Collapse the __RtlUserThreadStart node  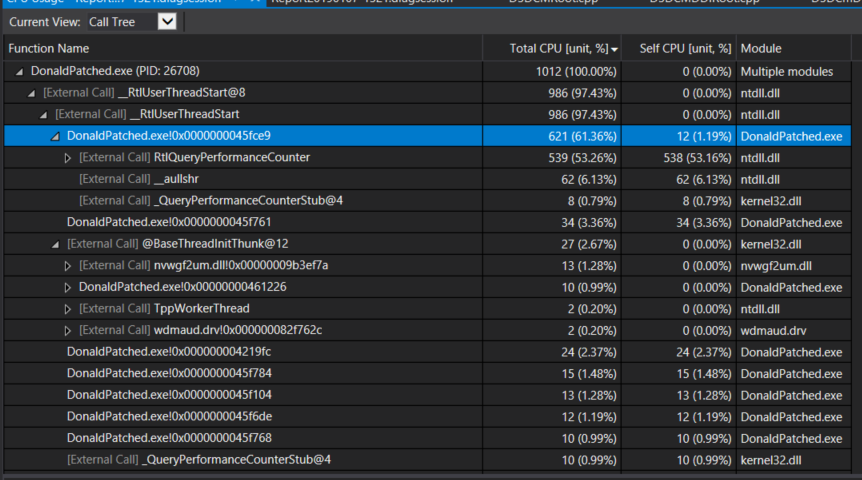click(43, 114)
